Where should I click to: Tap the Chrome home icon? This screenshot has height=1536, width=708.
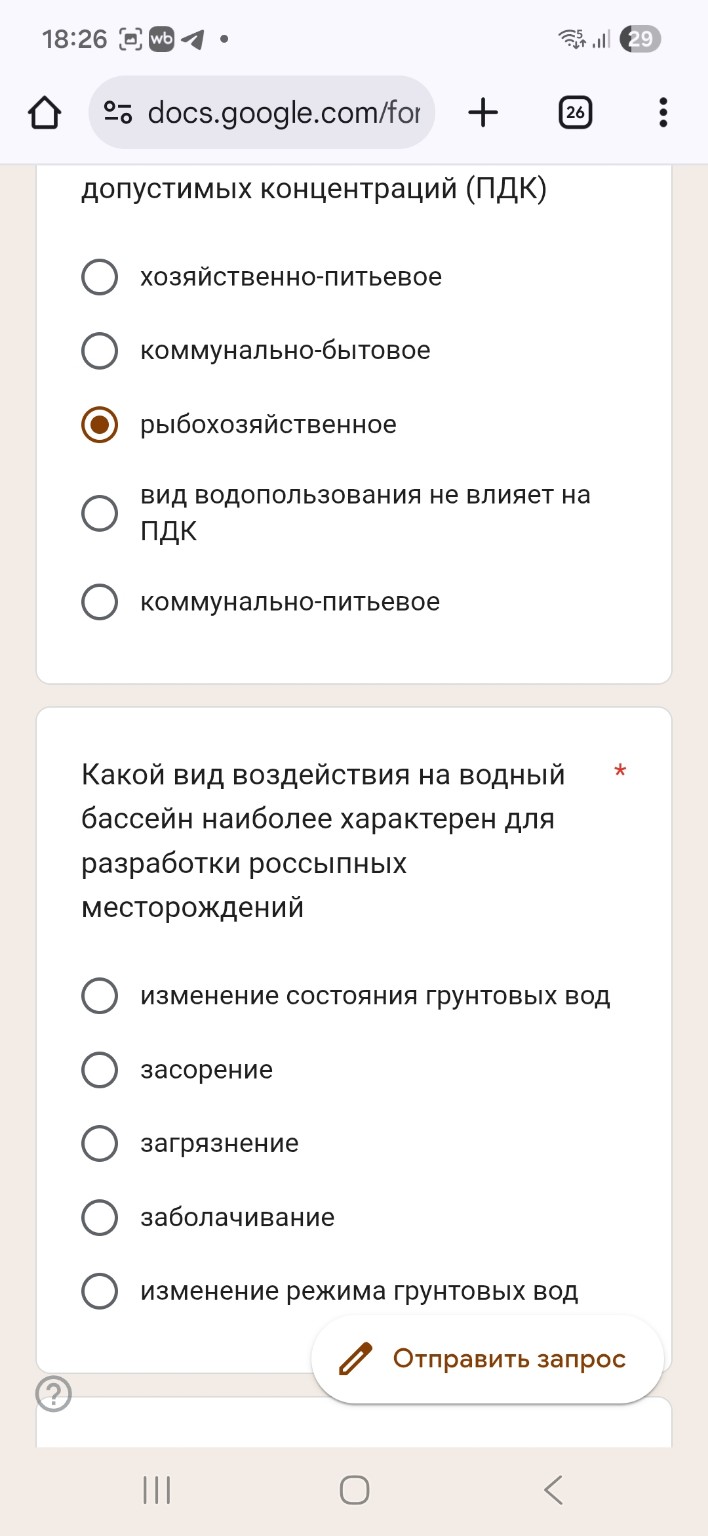pos(44,112)
